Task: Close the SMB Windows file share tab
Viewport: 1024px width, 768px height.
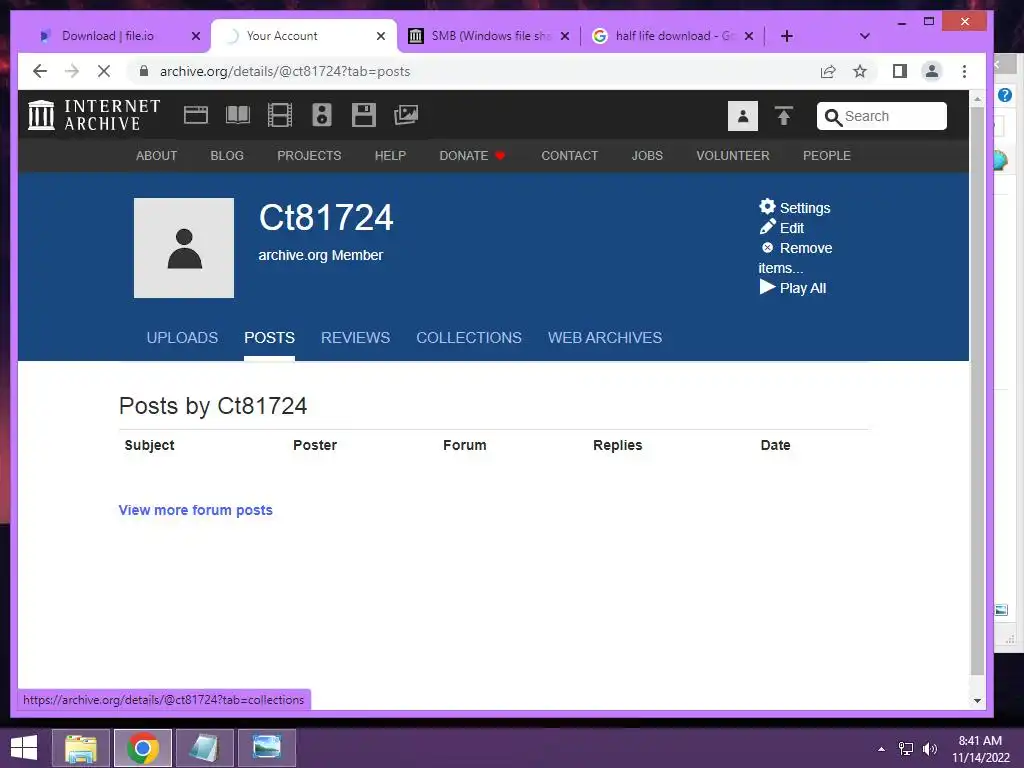Action: pos(565,36)
